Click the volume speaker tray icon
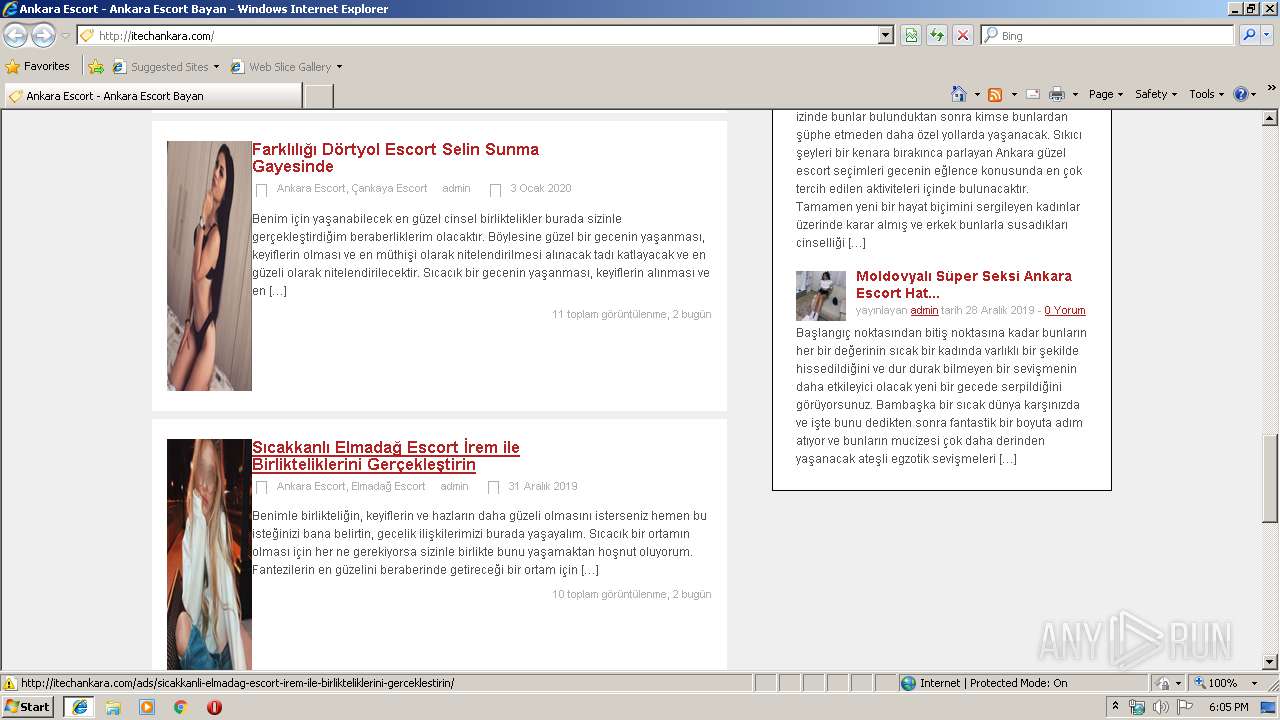Screen dimensions: 1280x720 pyautogui.click(x=1160, y=707)
